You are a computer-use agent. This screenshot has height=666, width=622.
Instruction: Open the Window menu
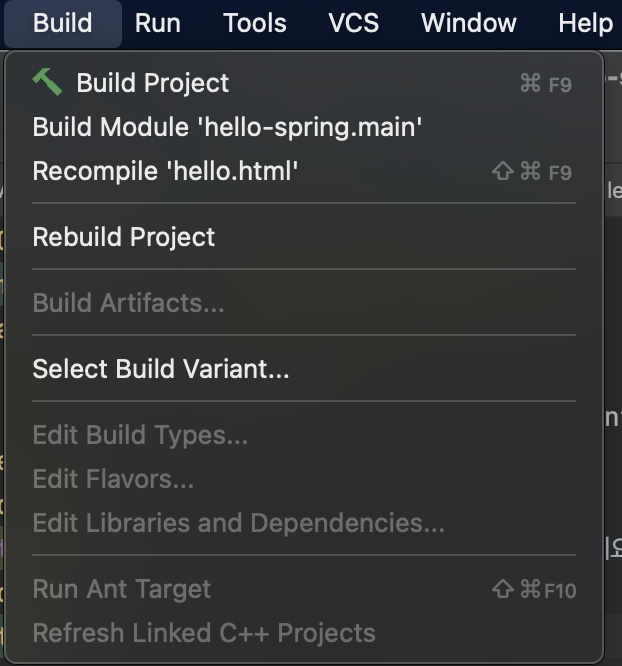click(469, 23)
